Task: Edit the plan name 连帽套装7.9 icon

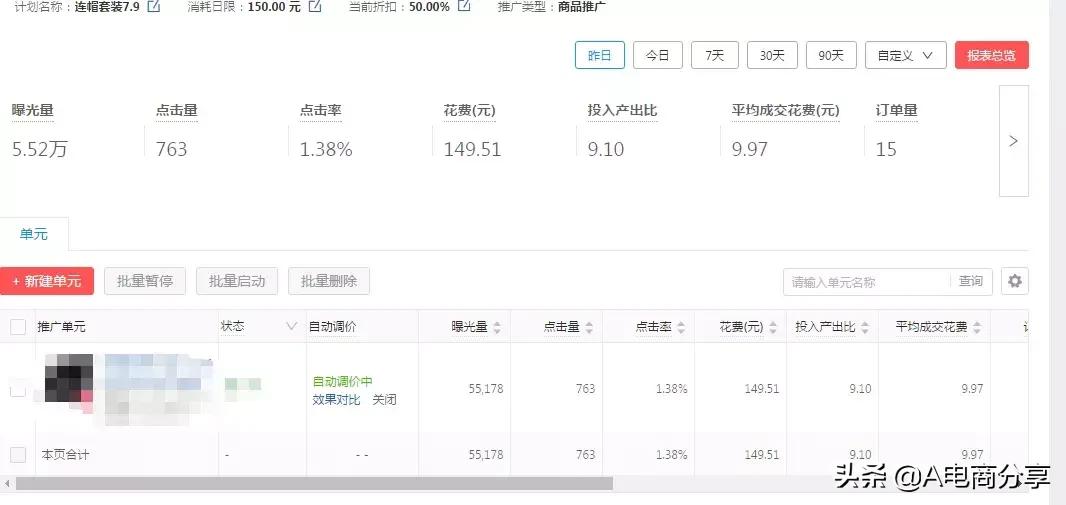Action: [x=154, y=7]
